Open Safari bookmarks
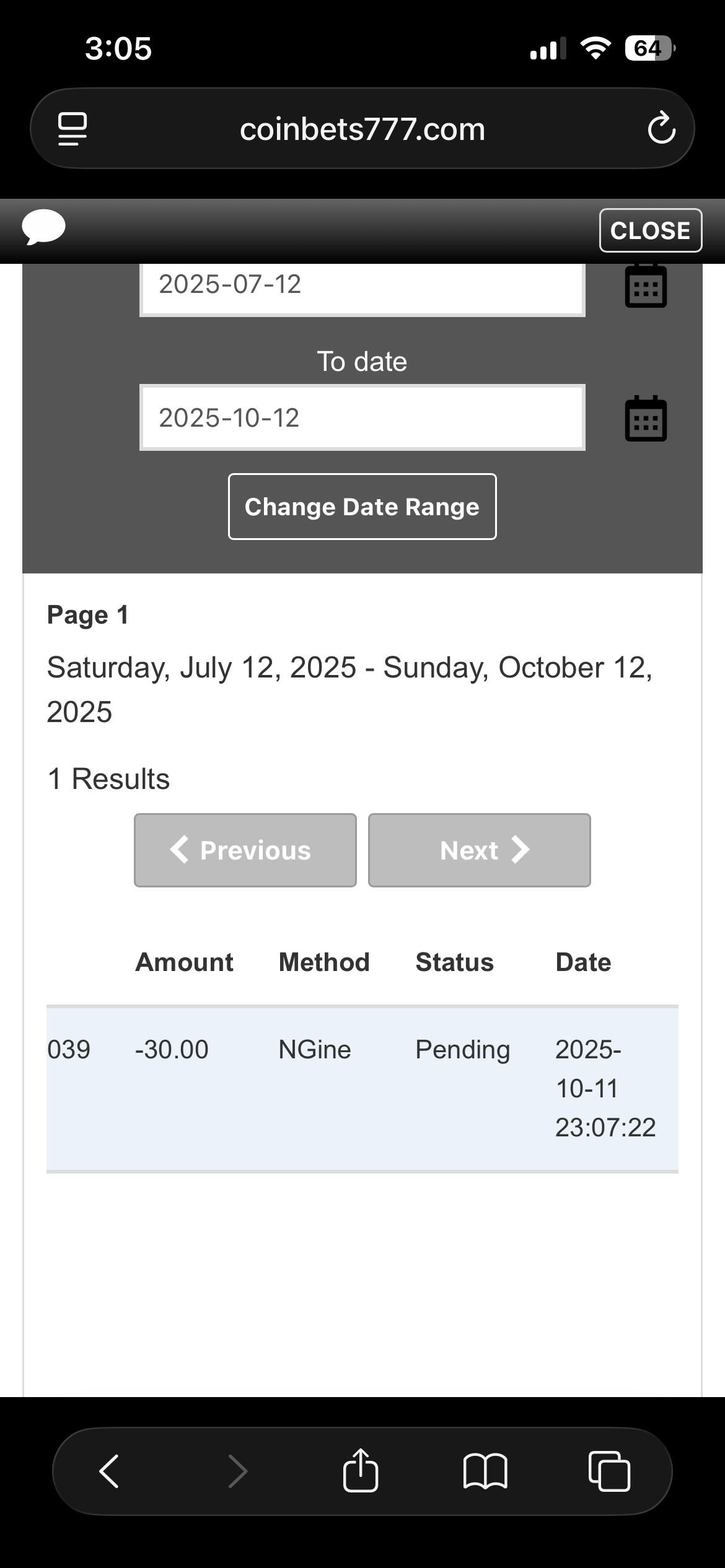 (485, 1471)
